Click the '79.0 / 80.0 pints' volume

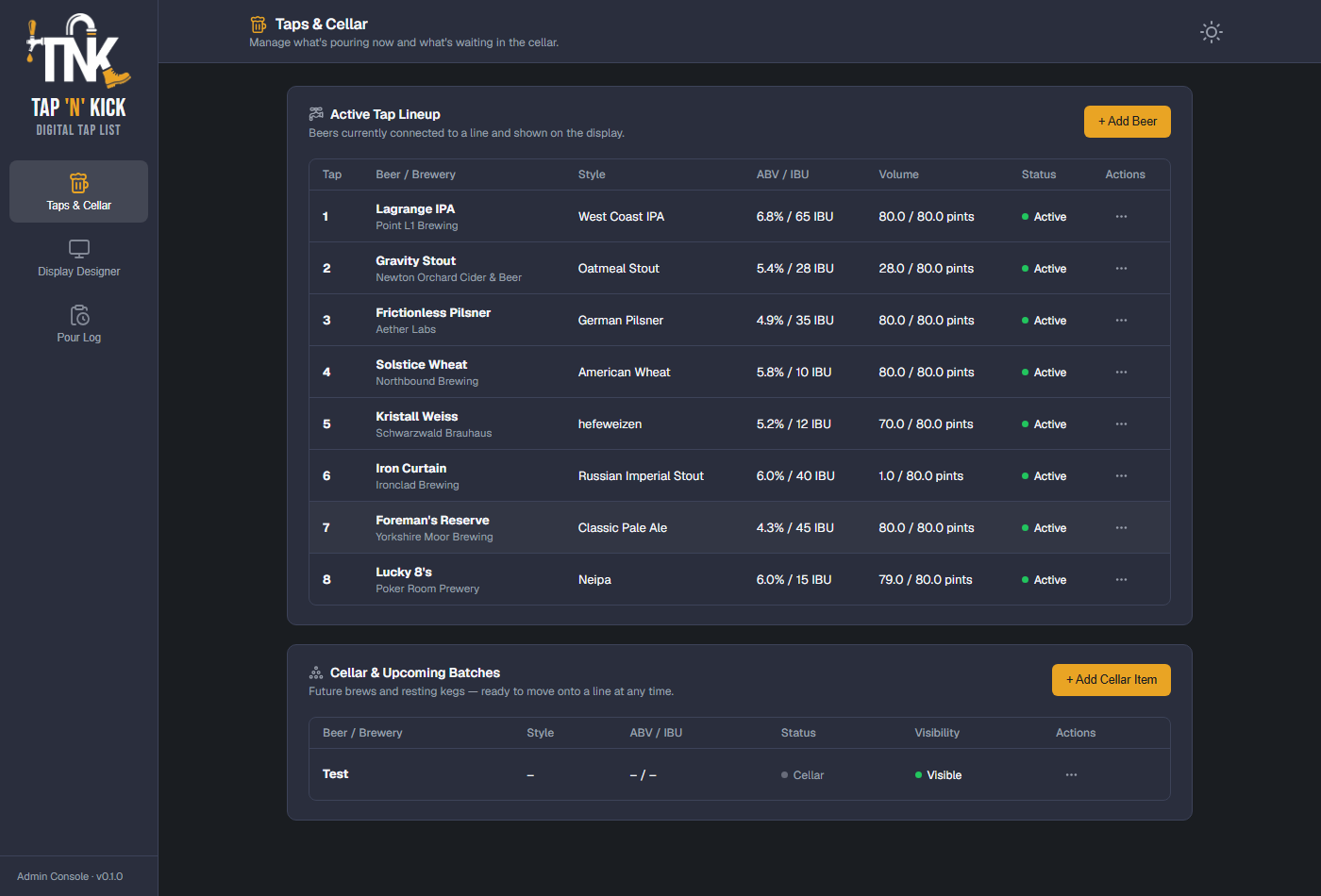[x=925, y=580]
